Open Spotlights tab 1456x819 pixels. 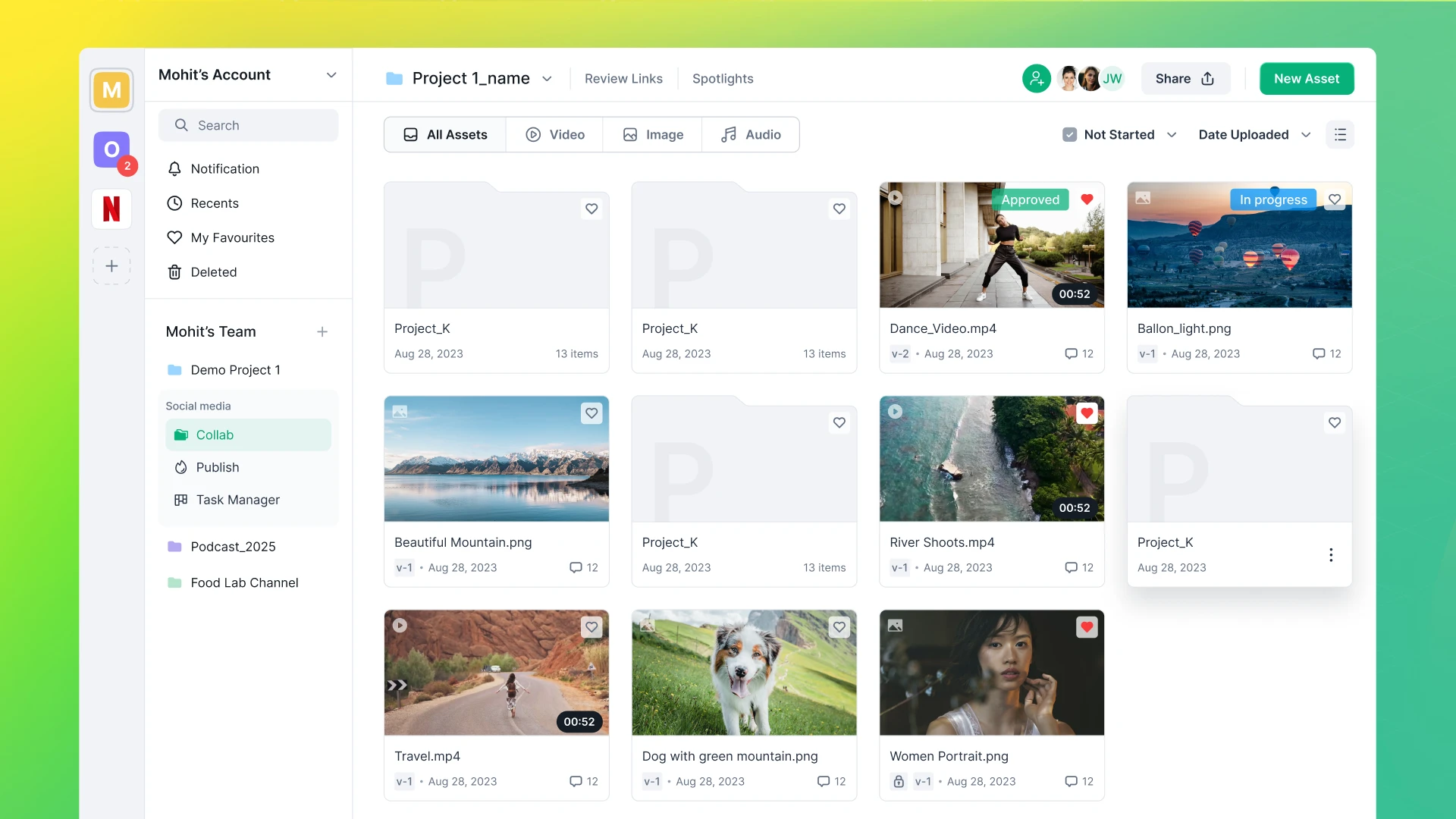(x=723, y=79)
